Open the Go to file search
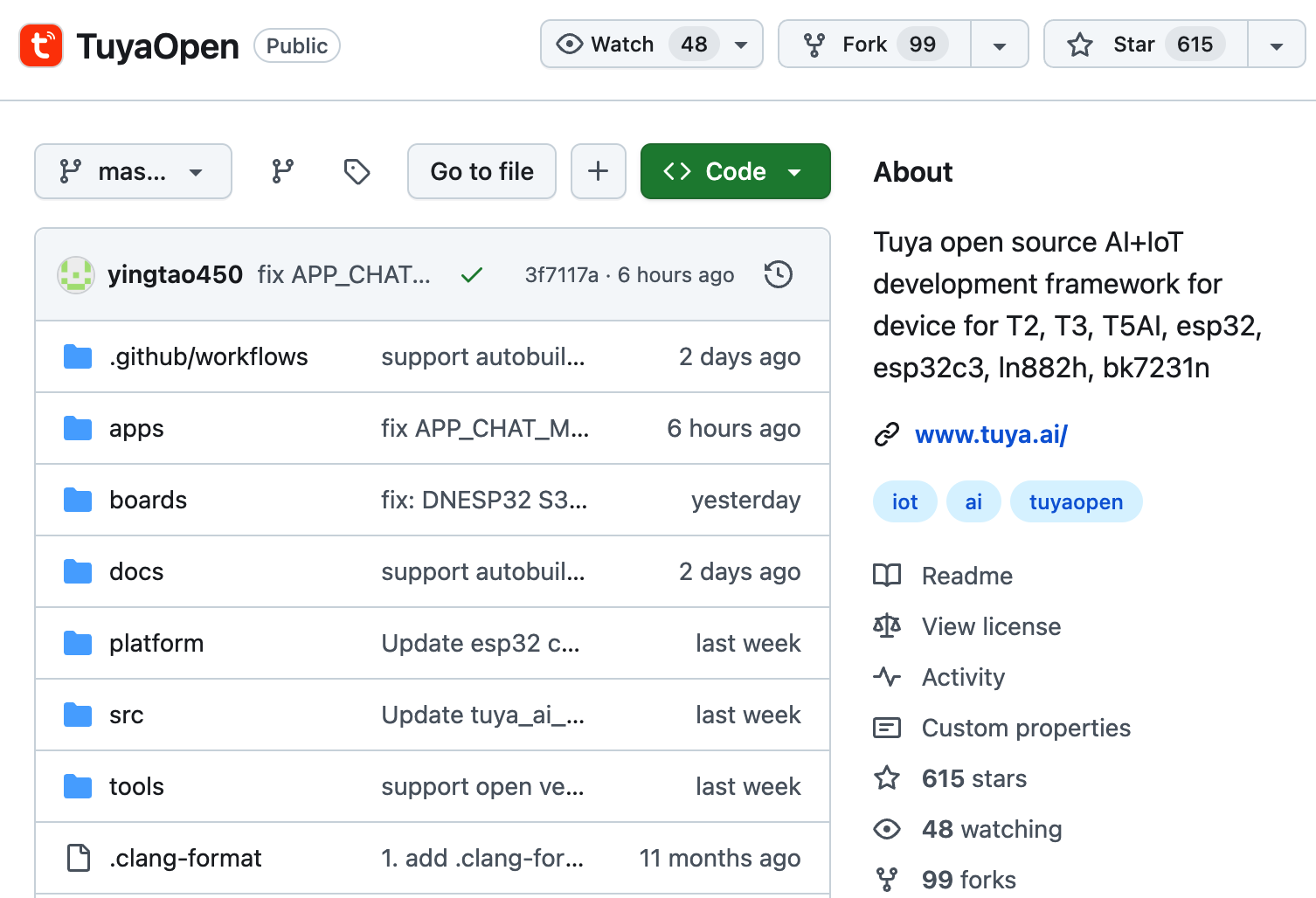Viewport: 1316px width, 898px height. coord(481,171)
